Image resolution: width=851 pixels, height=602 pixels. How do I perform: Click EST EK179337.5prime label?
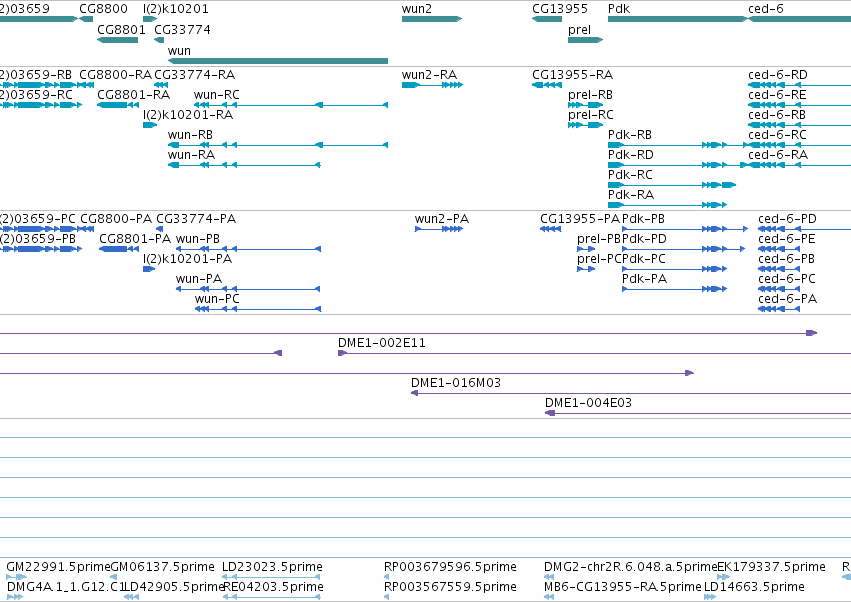(771, 567)
